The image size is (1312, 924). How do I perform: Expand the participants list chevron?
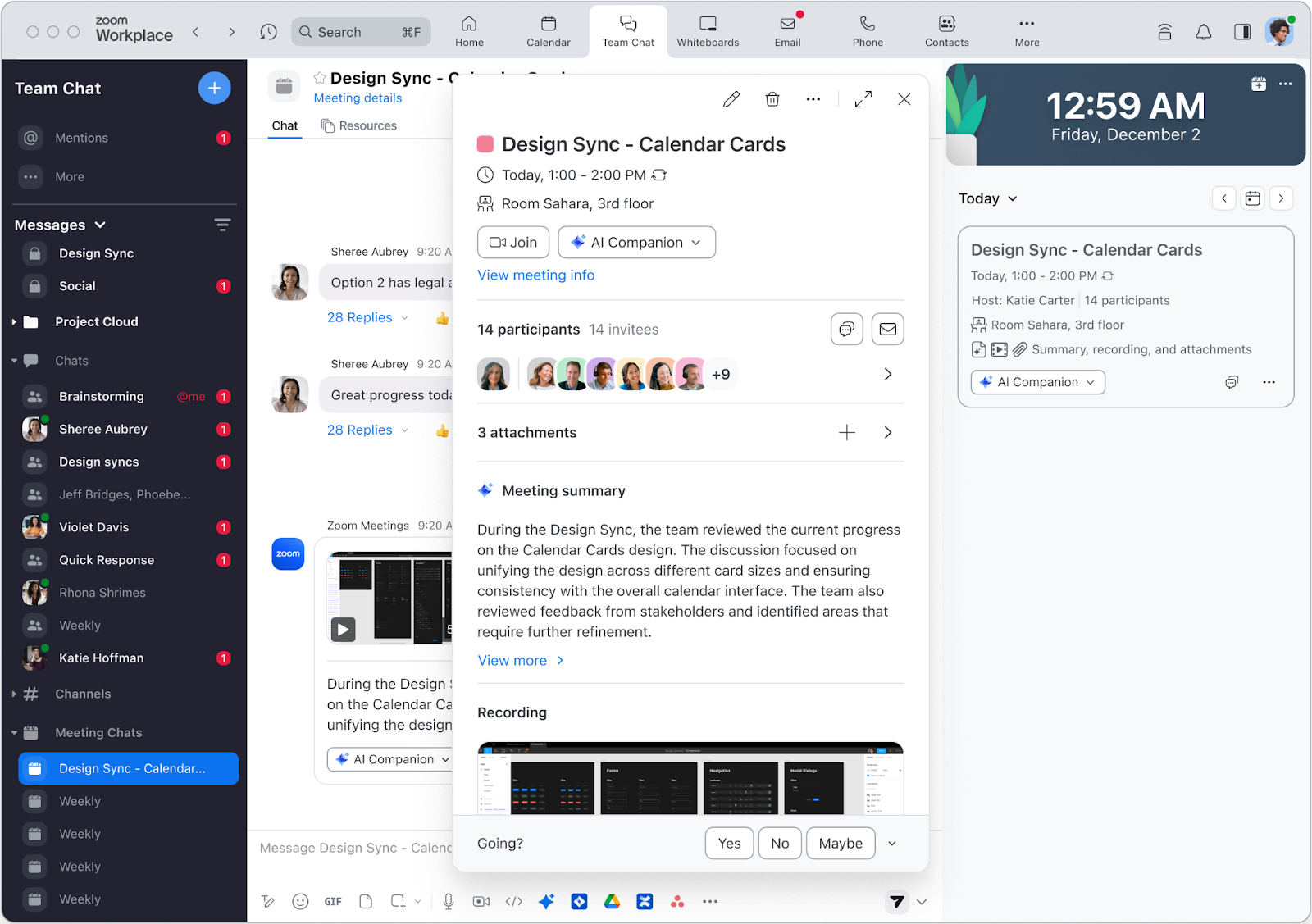[x=888, y=375]
